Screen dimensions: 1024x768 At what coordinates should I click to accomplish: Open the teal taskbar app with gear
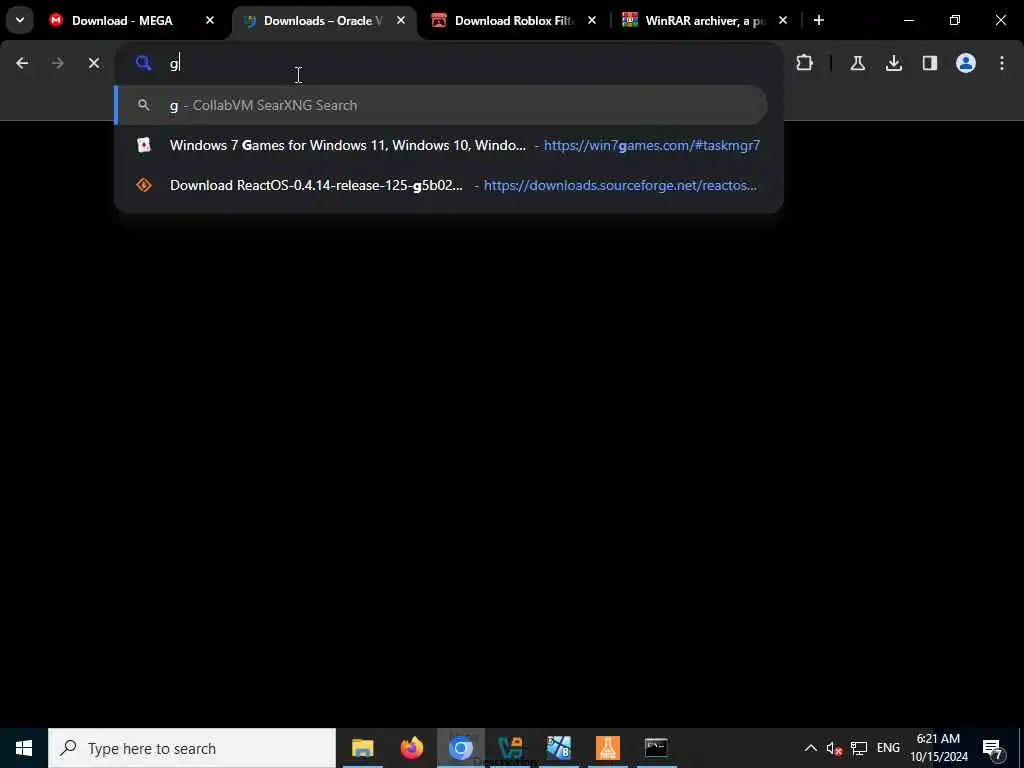click(x=510, y=748)
